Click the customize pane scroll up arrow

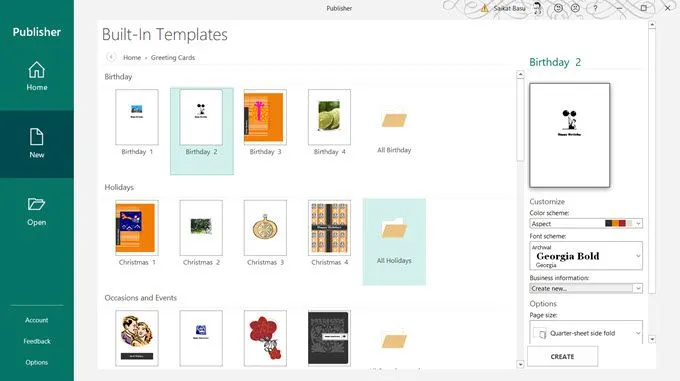(x=652, y=25)
